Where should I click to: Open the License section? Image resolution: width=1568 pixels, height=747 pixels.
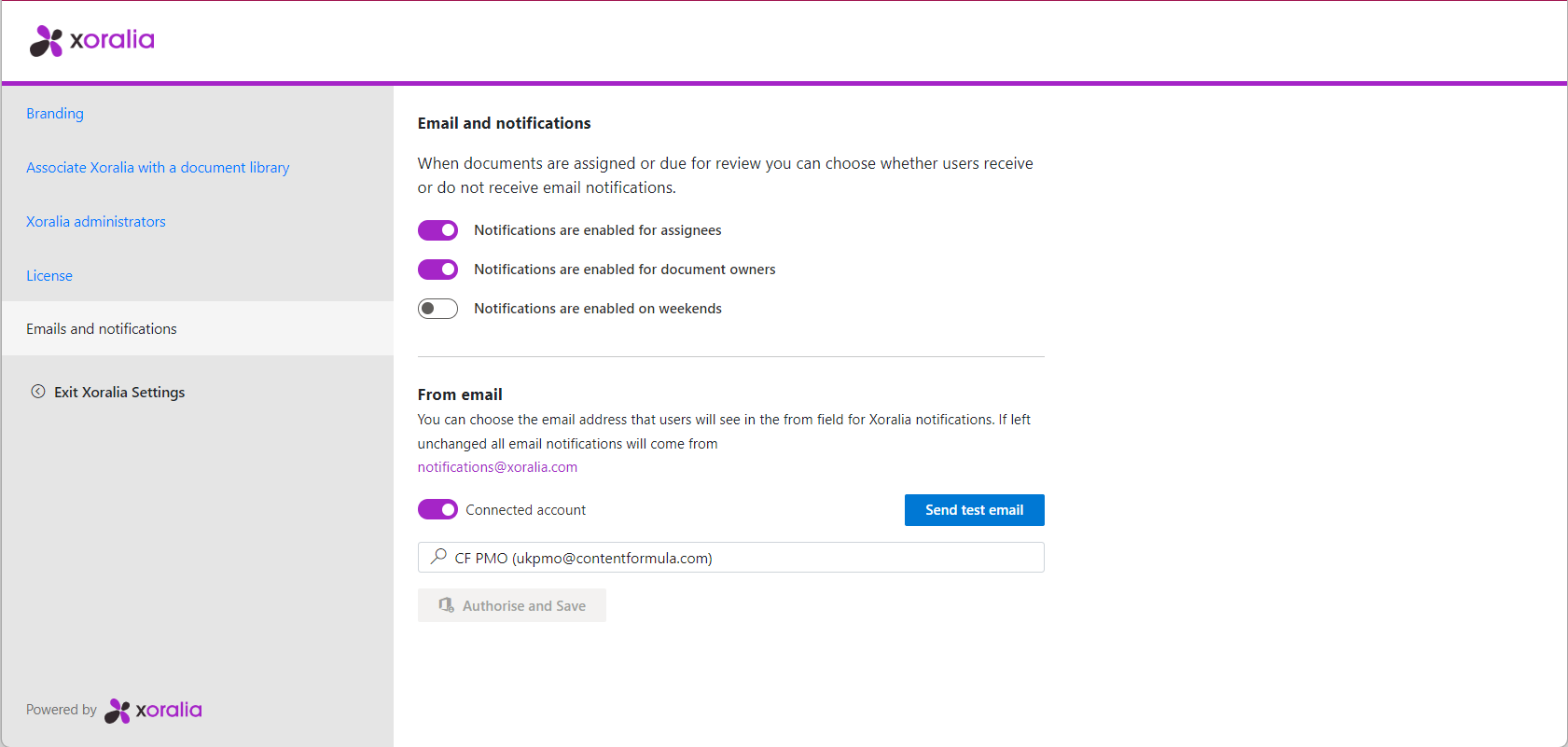click(x=49, y=275)
